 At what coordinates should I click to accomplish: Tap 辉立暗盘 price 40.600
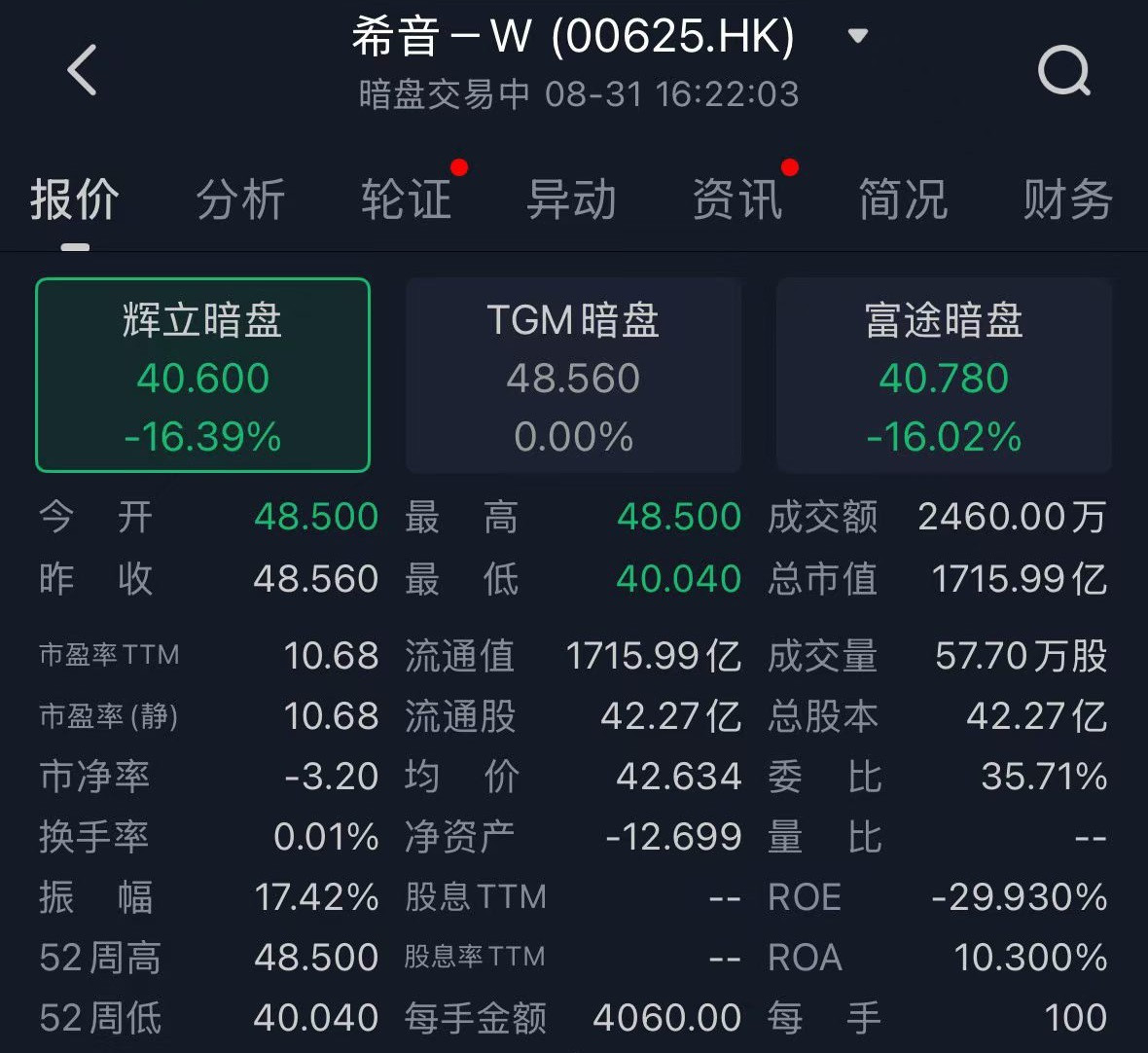pos(202,379)
